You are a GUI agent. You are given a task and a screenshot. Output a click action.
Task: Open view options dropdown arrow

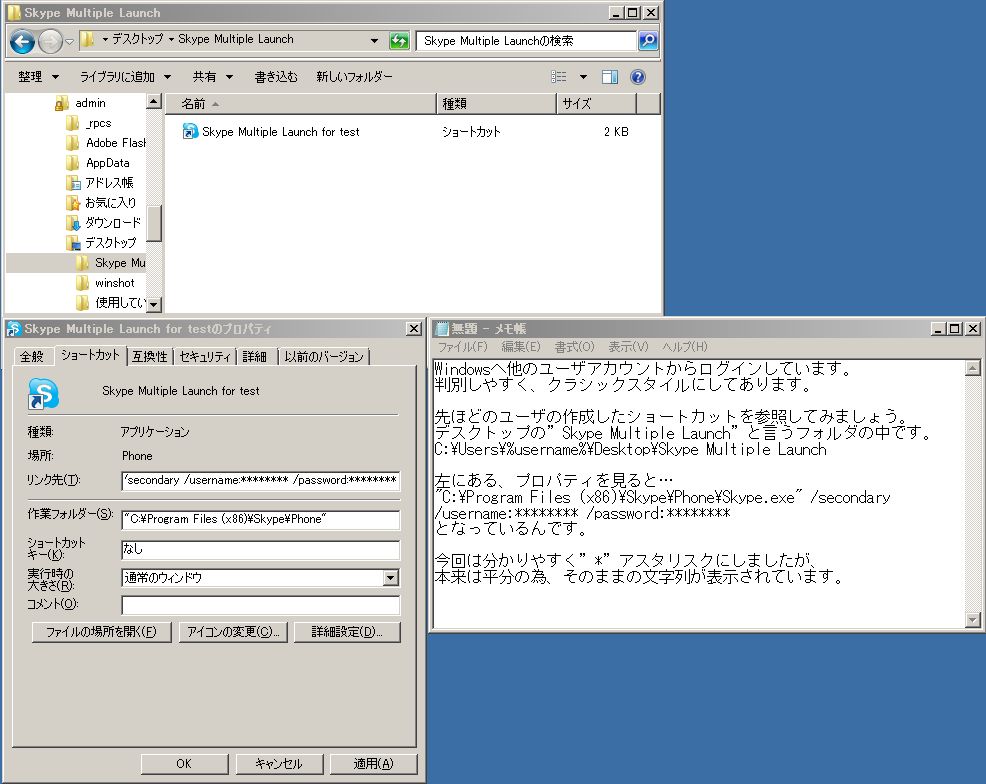[x=584, y=77]
